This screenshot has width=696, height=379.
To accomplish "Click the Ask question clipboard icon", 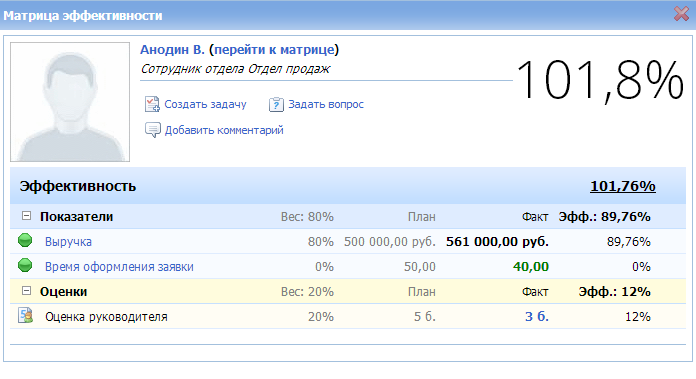I will pyautogui.click(x=276, y=104).
